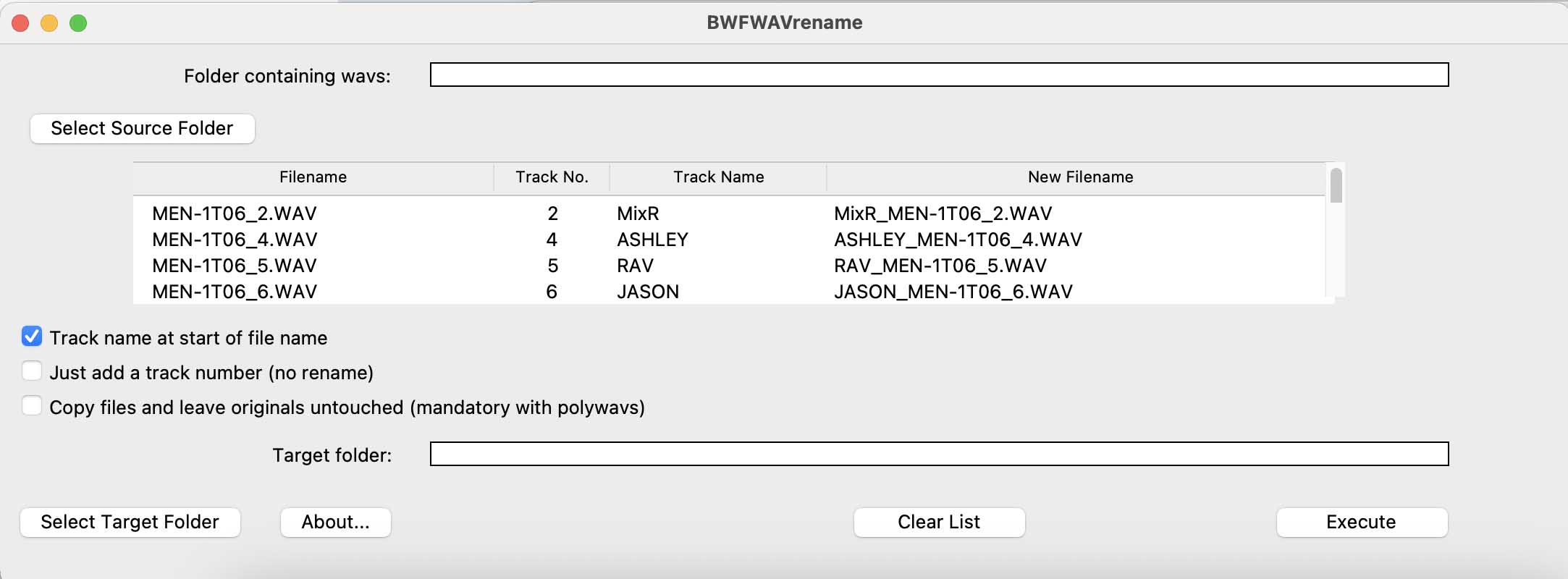
Task: Run rename with Execute button
Action: [1361, 523]
